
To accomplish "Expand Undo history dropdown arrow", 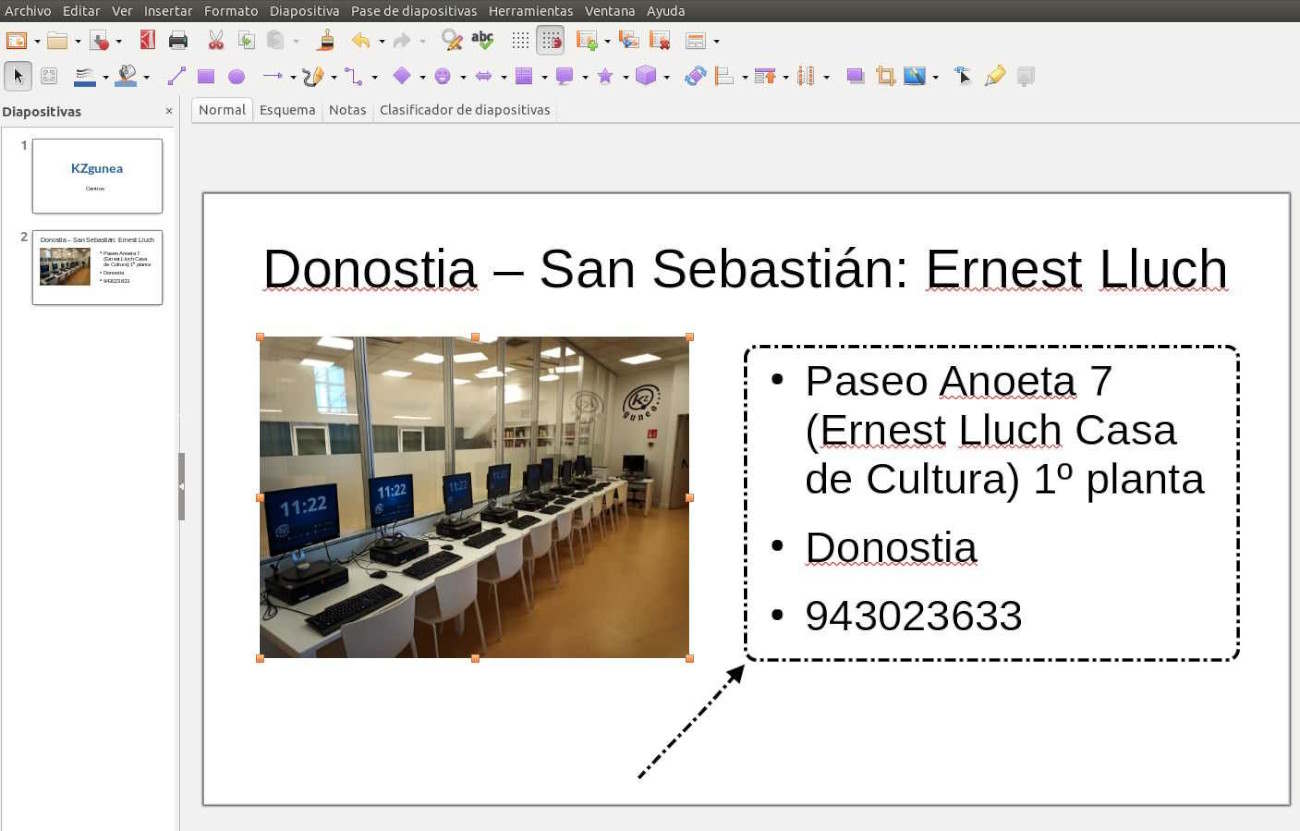I will click(x=381, y=41).
